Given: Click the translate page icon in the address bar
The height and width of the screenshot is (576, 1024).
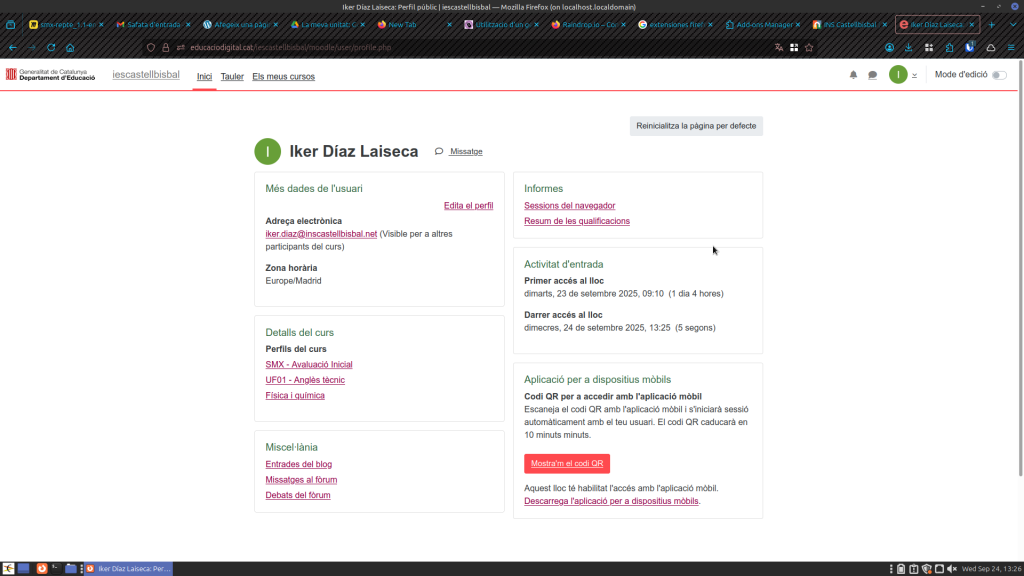Looking at the screenshot, I should pos(779,47).
